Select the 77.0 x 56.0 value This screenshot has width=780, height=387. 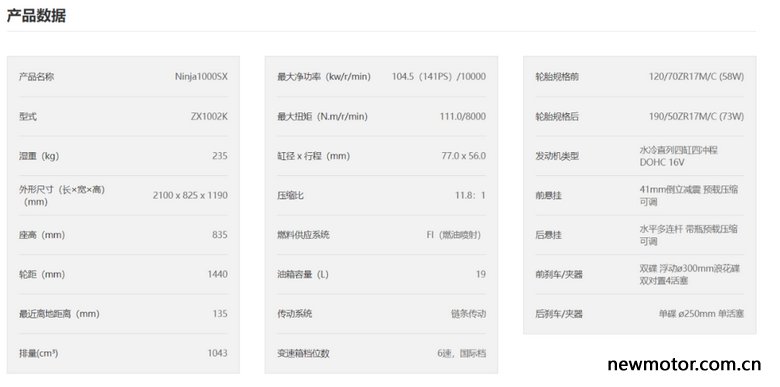click(464, 156)
